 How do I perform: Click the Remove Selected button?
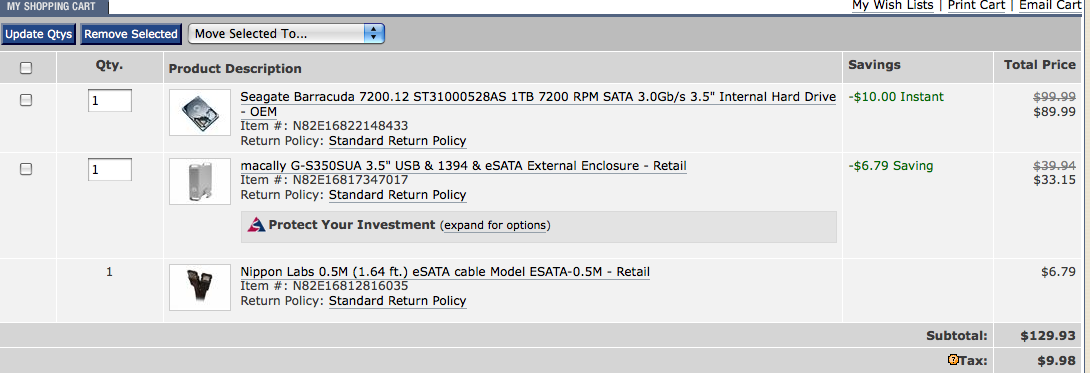(x=131, y=34)
